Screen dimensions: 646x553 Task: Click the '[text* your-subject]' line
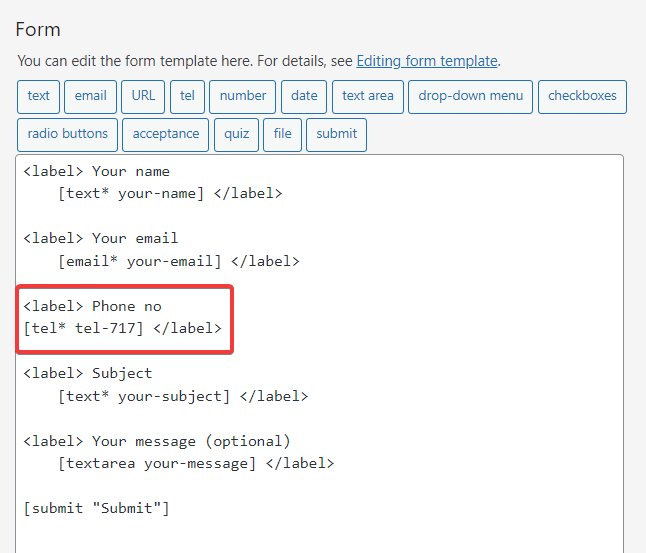tap(183, 396)
